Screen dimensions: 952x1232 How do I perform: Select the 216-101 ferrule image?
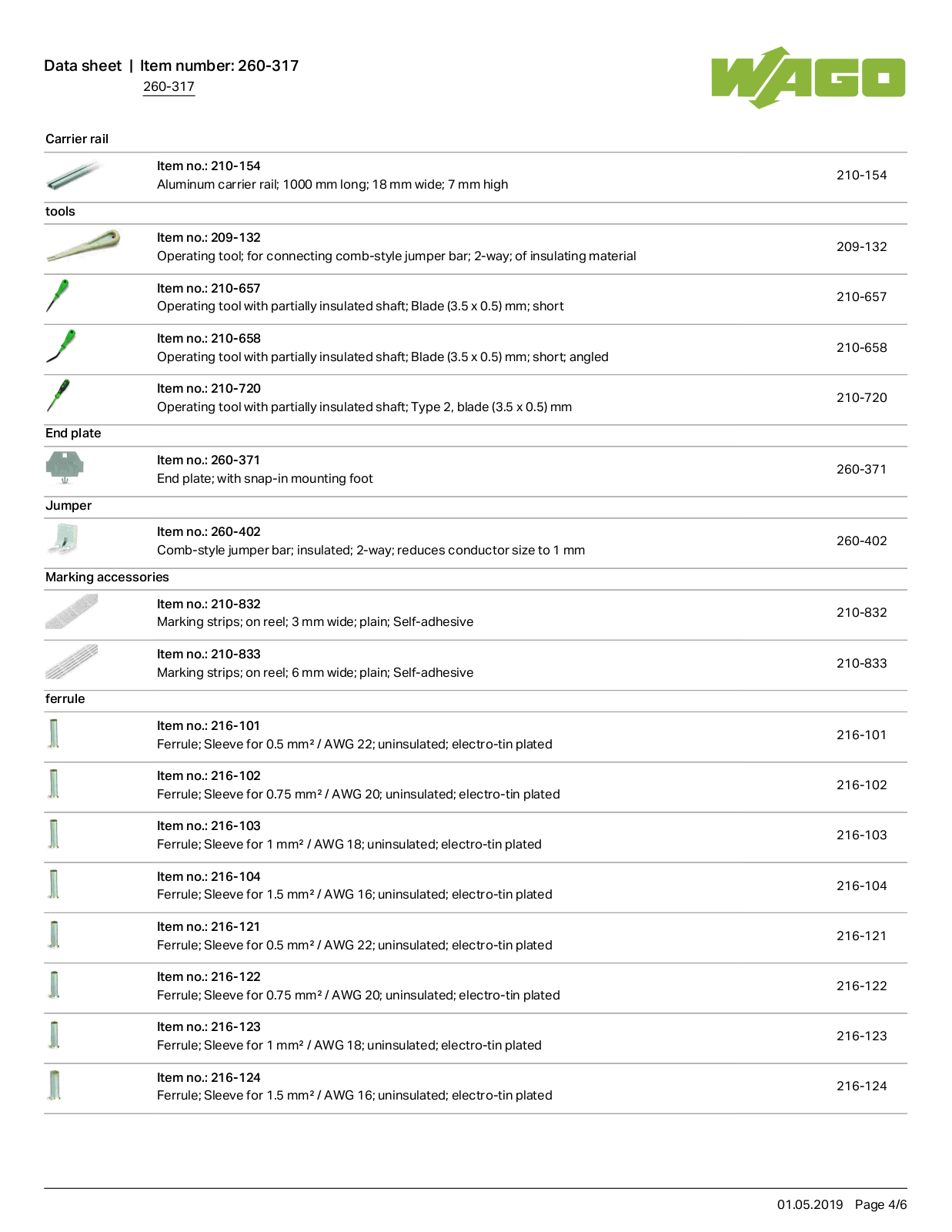tap(54, 734)
